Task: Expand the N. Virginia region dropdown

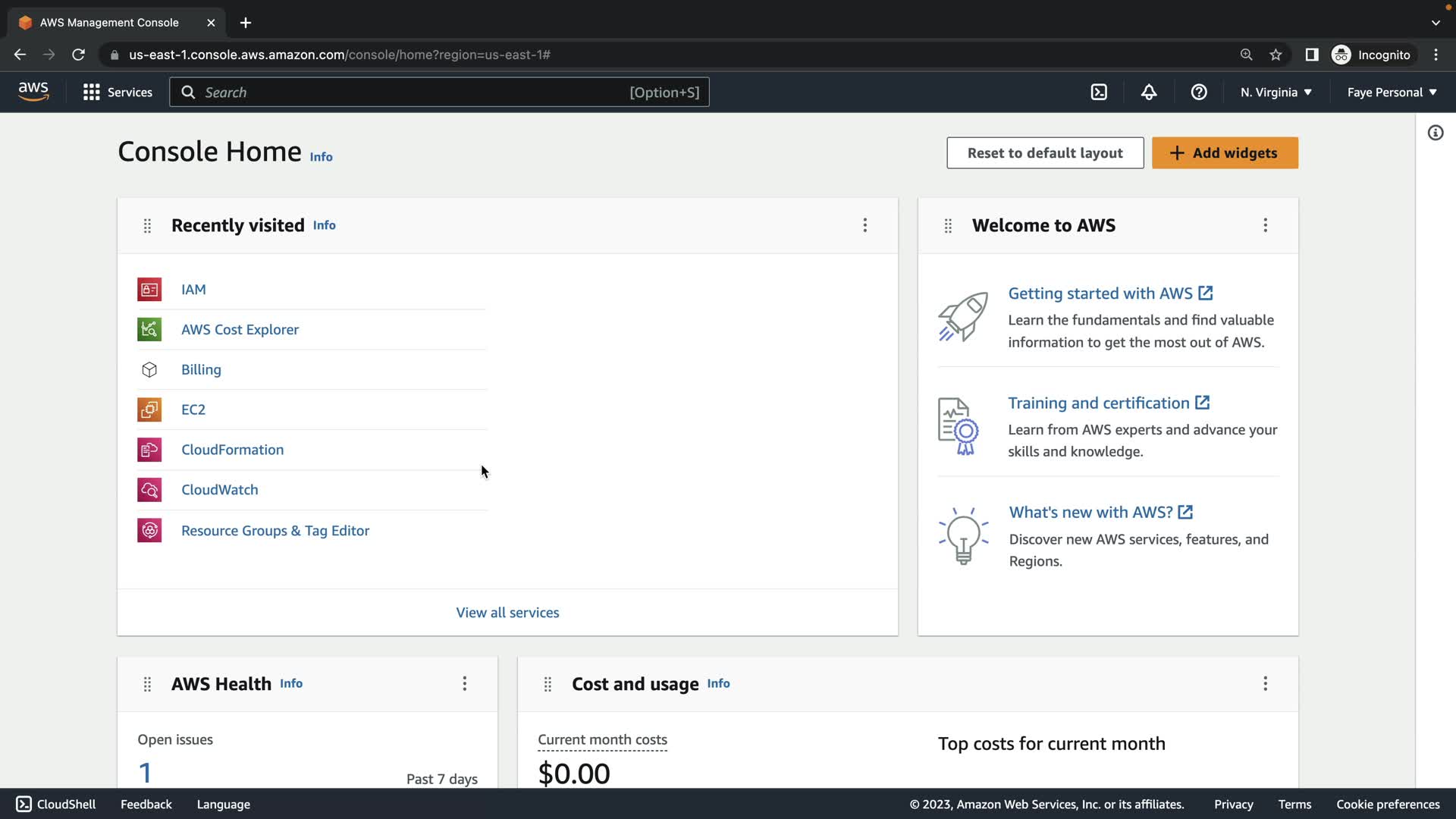Action: 1276,93
